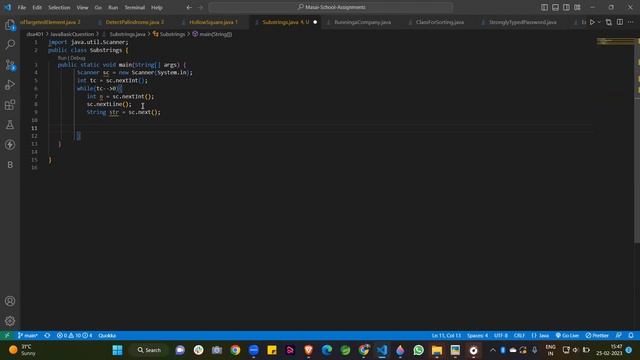The height and width of the screenshot is (360, 640).
Task: Toggle the Secondary Side Bar layout icon
Action: 567,7
